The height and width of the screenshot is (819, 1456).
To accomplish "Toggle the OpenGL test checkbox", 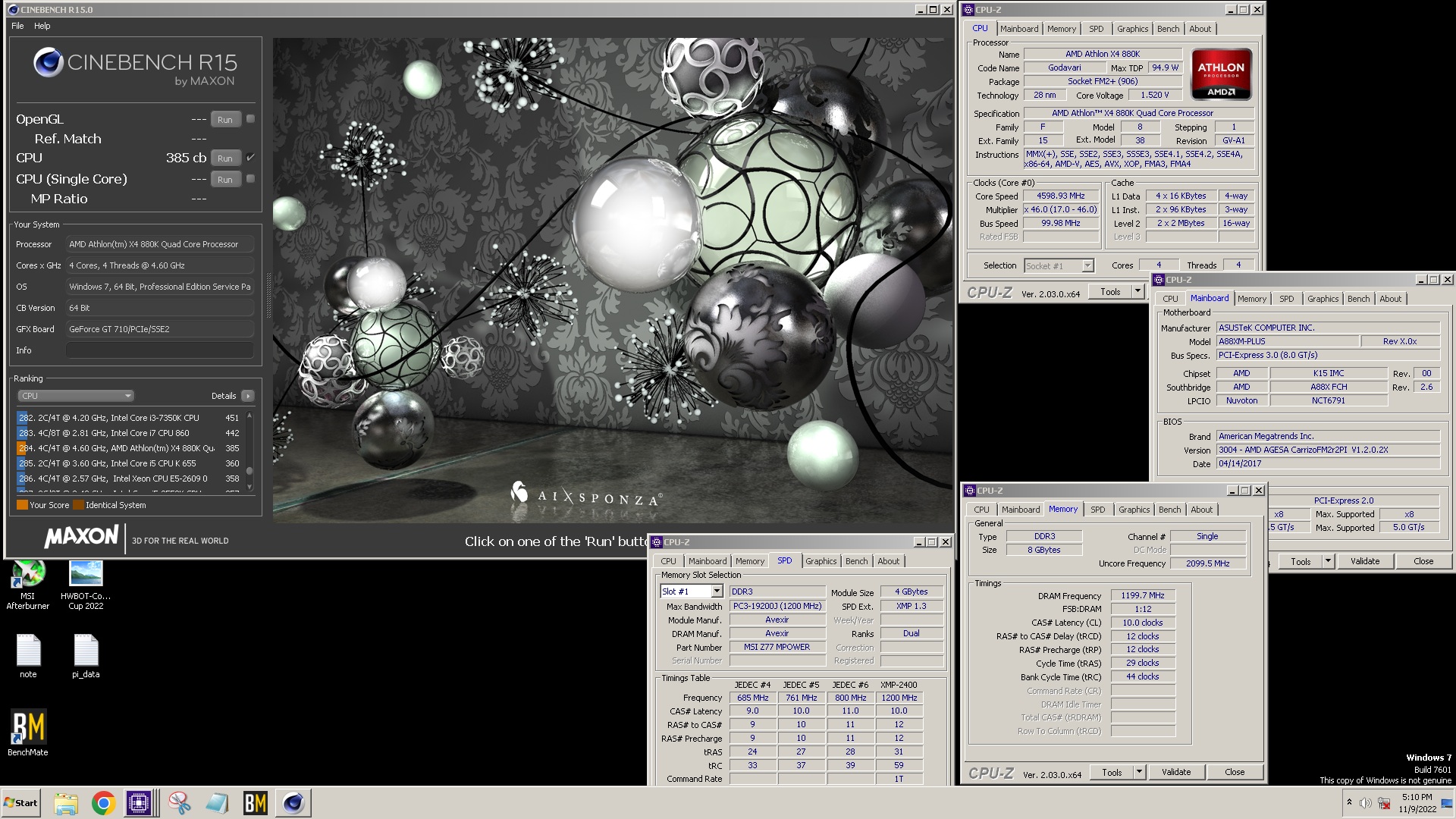I will click(250, 119).
